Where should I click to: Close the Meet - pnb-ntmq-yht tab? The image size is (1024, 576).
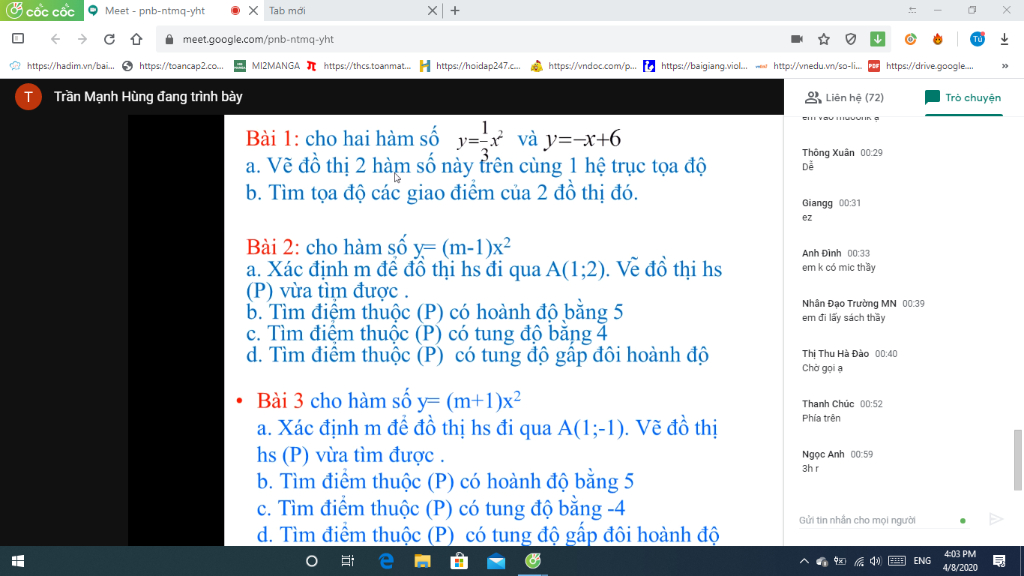pyautogui.click(x=253, y=10)
